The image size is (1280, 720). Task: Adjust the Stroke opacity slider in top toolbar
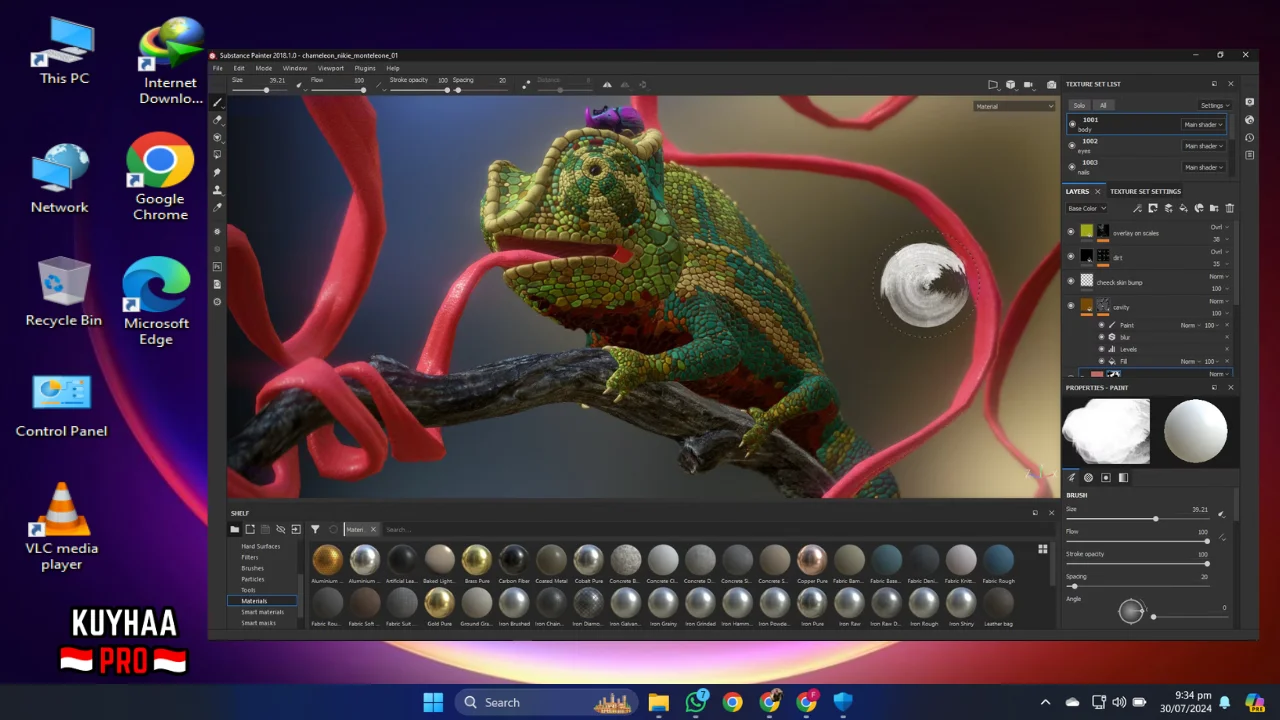[418, 90]
